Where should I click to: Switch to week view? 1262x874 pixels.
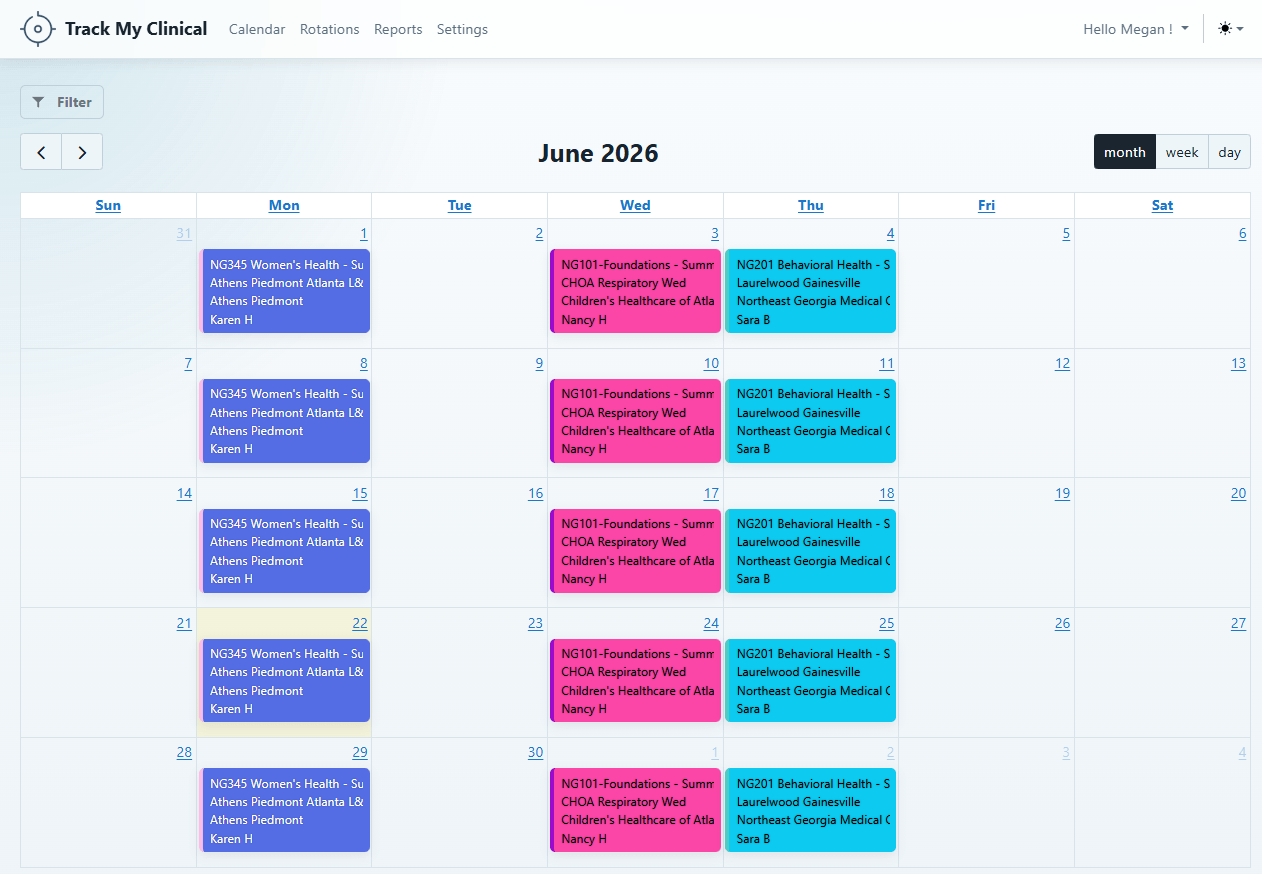tap(1182, 152)
